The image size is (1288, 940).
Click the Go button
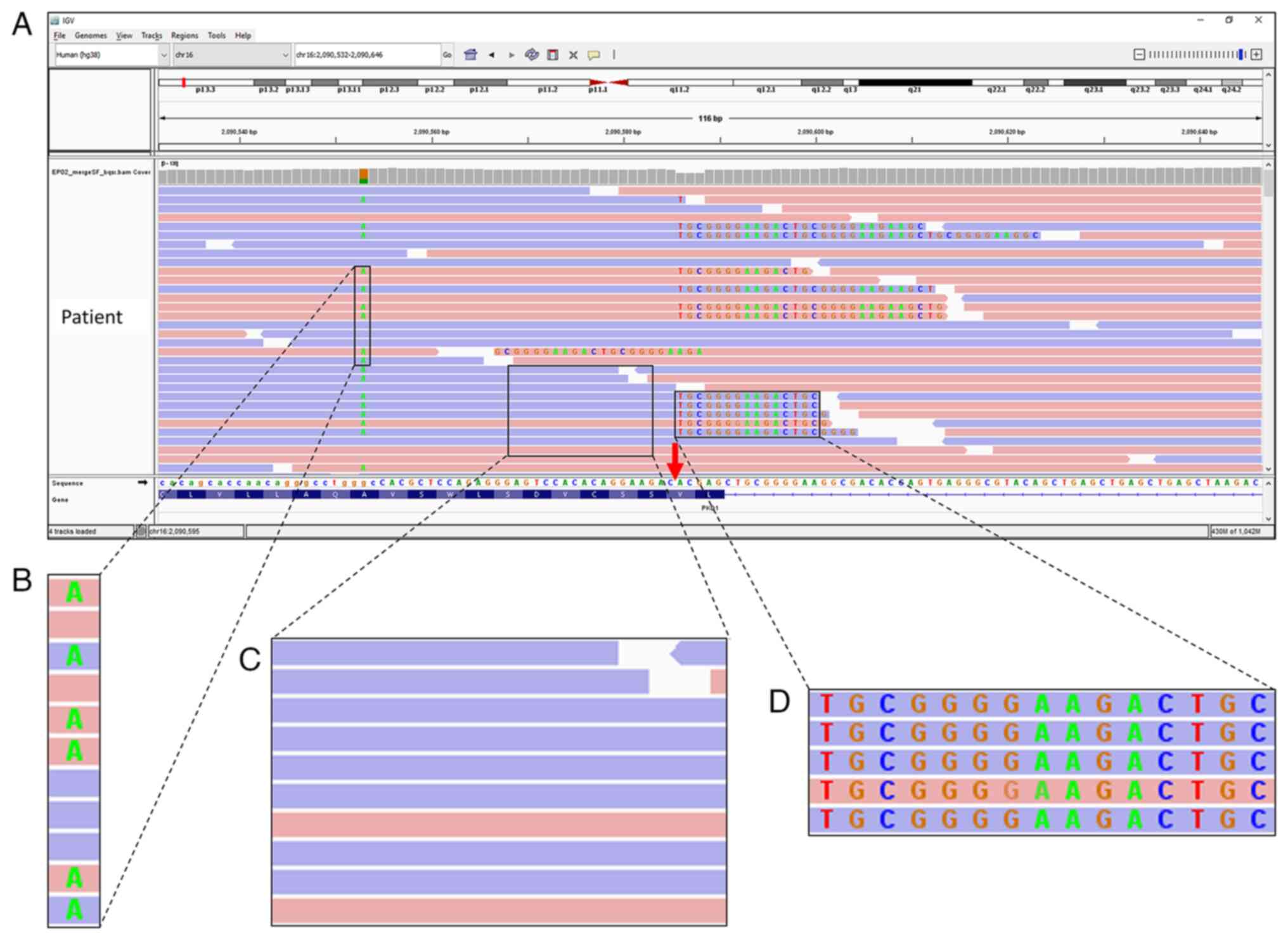[448, 55]
